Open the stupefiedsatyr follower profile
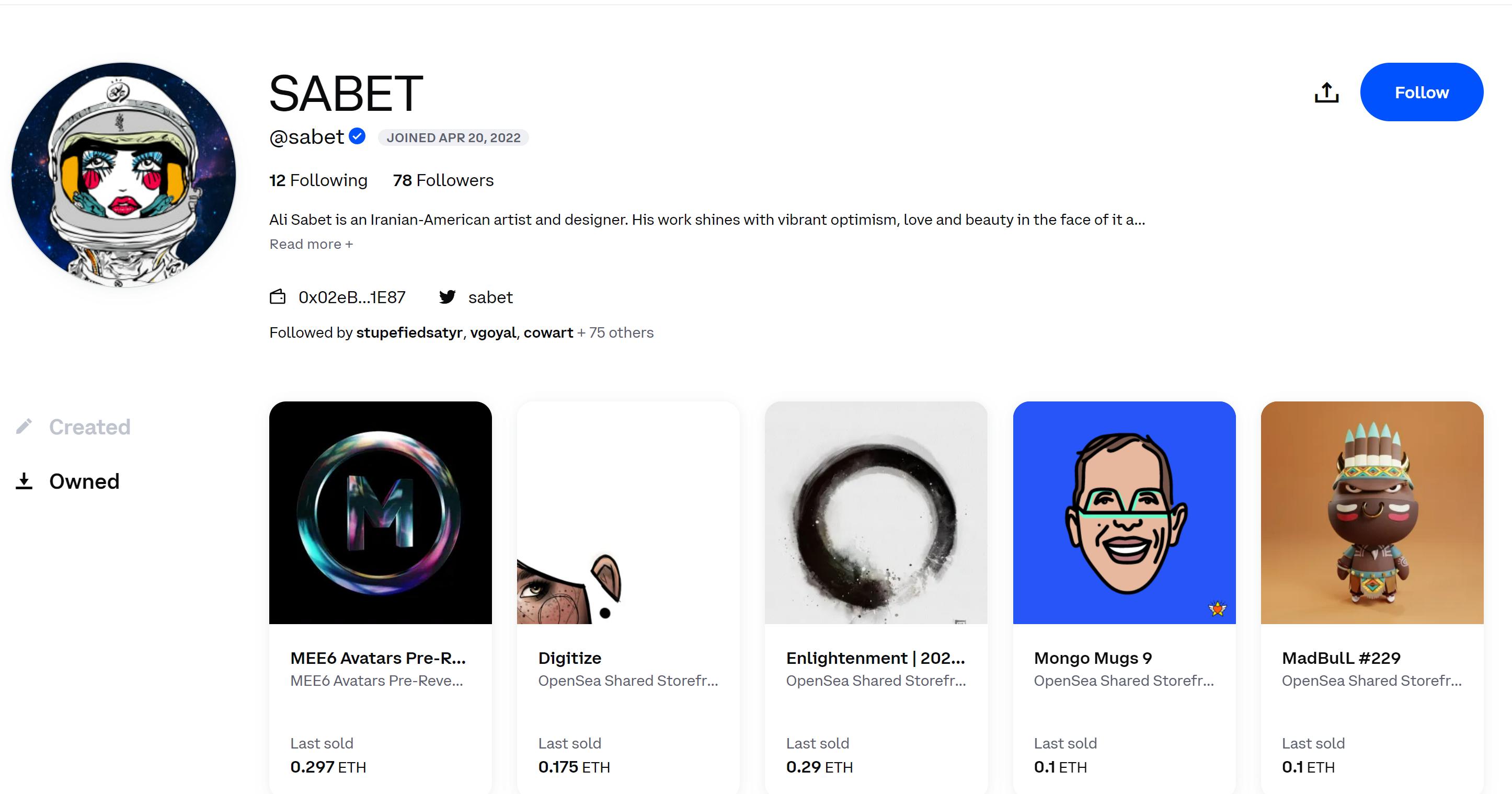The image size is (1512, 794). 409,333
